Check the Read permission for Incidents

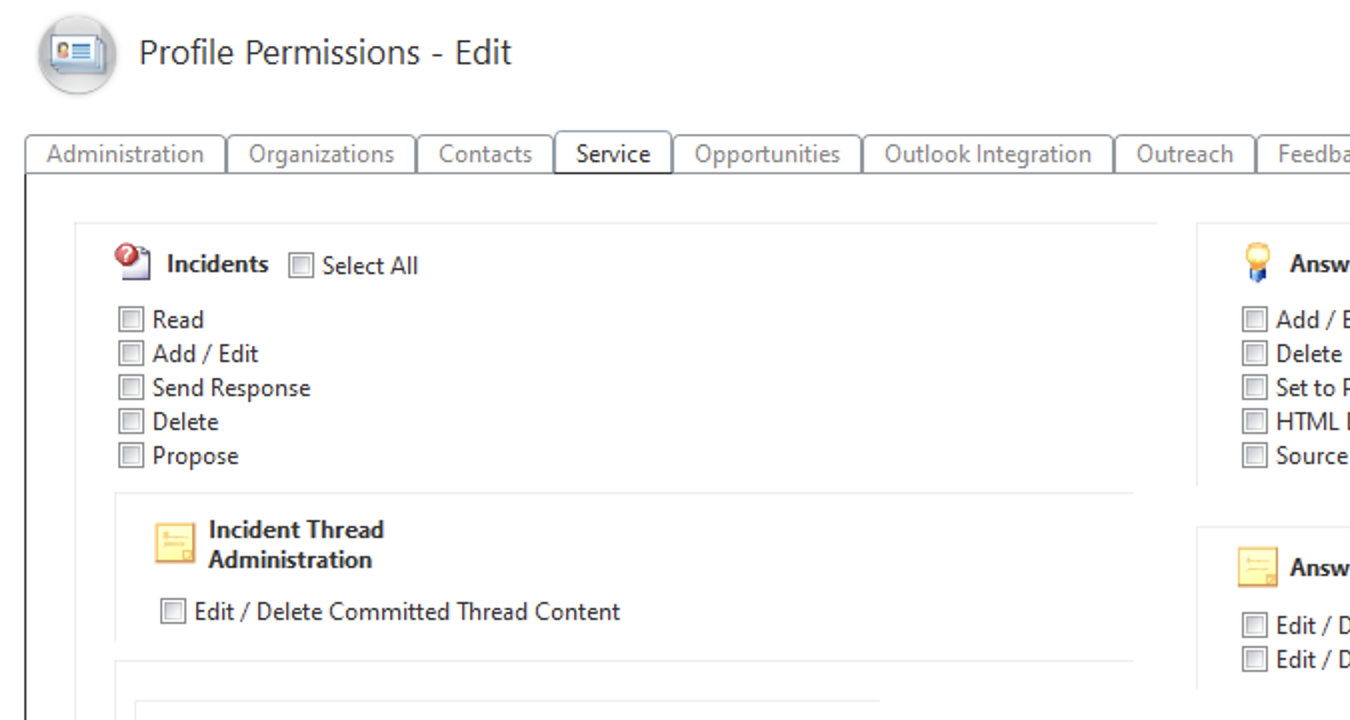[x=131, y=320]
